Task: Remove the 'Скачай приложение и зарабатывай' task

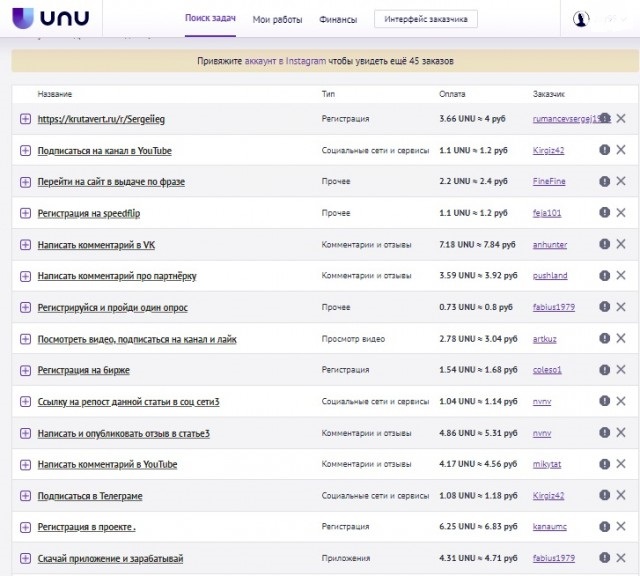Action: click(x=621, y=558)
